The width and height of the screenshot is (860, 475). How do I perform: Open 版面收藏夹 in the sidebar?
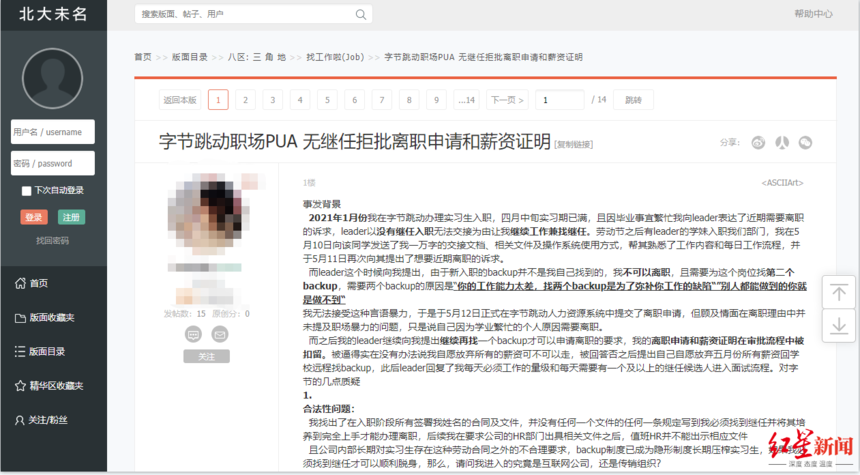(x=44, y=318)
